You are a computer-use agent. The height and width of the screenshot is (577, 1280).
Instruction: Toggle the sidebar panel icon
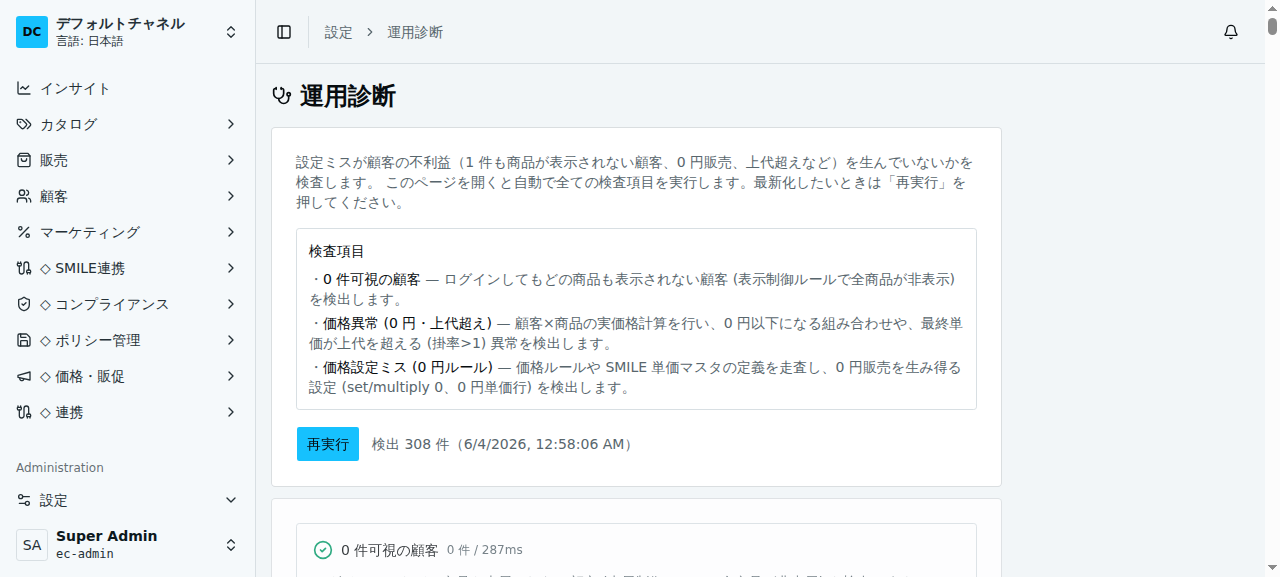(x=284, y=32)
